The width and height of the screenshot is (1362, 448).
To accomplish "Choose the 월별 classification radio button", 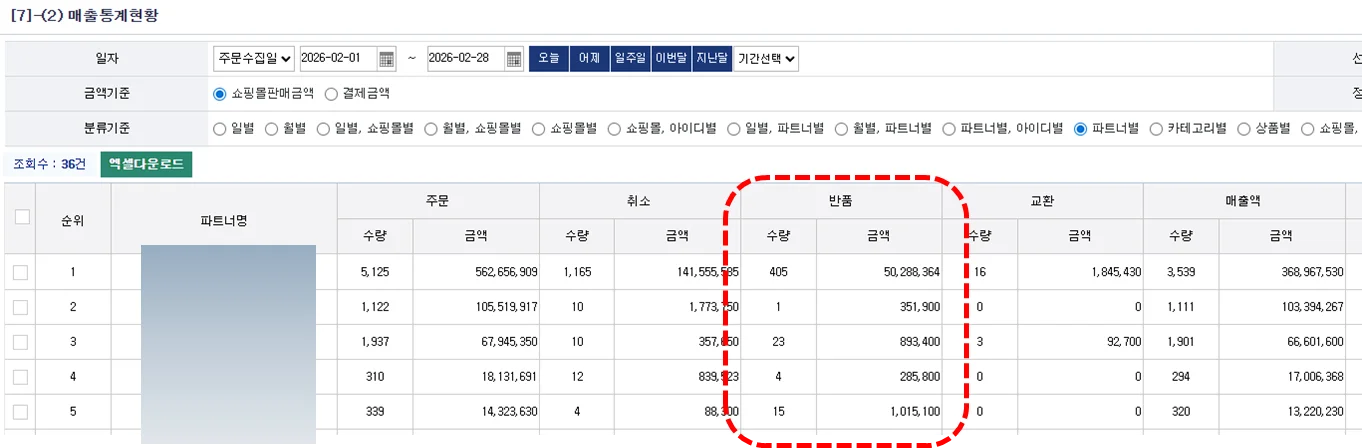I will [272, 128].
